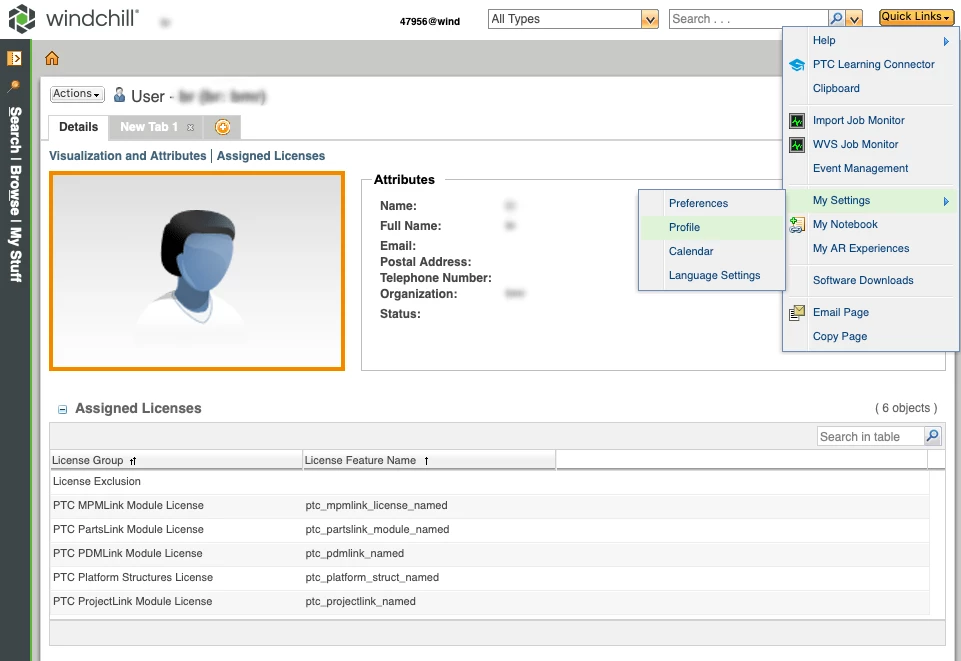Click the user icon beside User title
Viewport: 961px width, 661px height.
120,95
